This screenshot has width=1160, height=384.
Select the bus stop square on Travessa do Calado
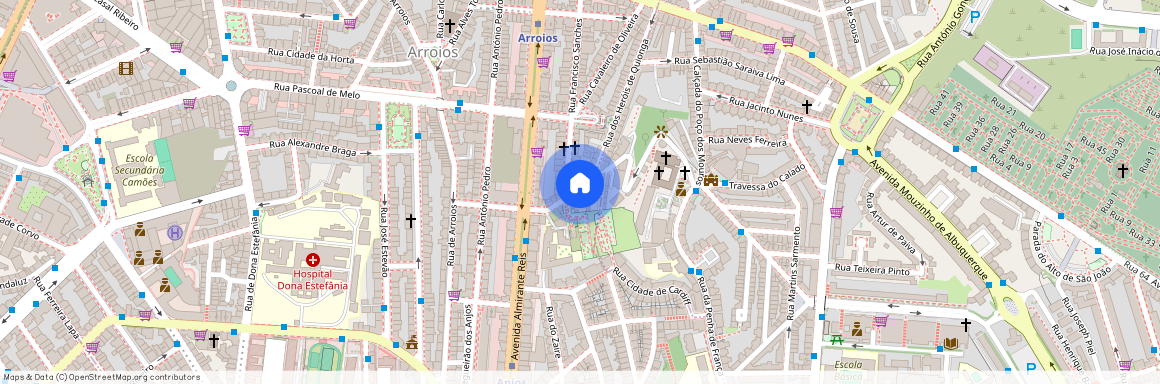pos(726,183)
